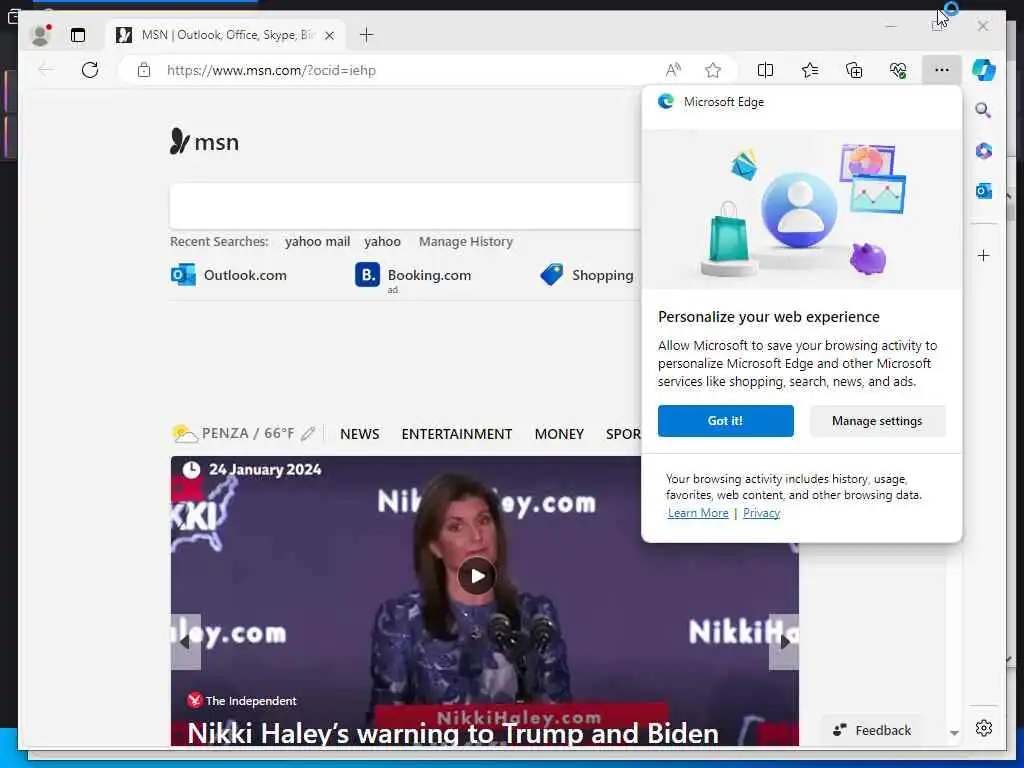Screen dimensions: 1024x768
Task: Add sidebar app with plus icon
Action: [984, 255]
